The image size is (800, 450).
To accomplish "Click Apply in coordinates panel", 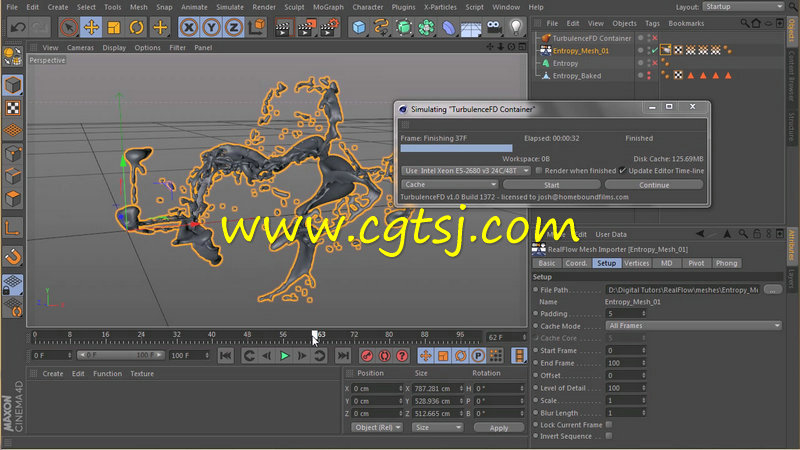I will [499, 428].
